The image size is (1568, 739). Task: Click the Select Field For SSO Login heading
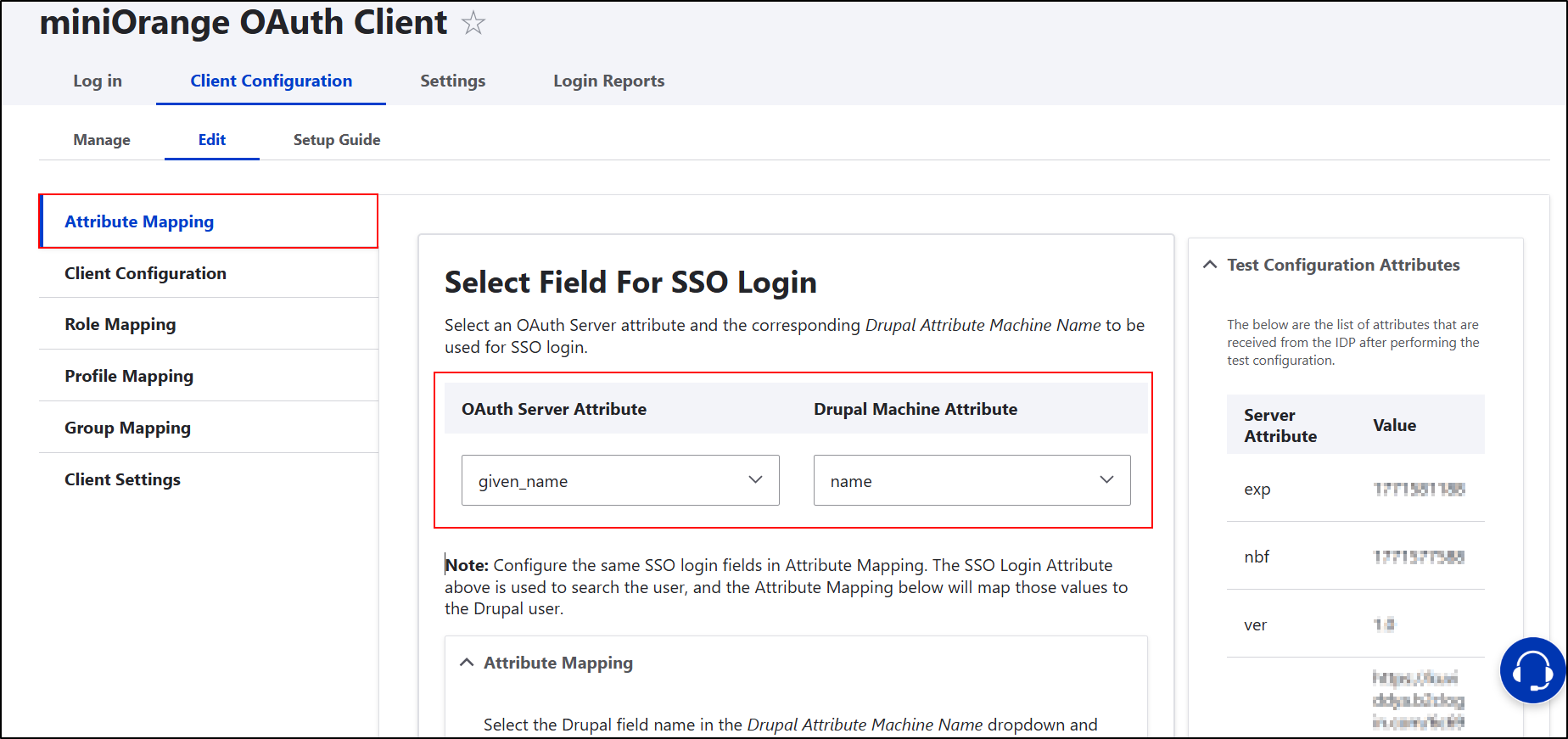click(x=630, y=283)
